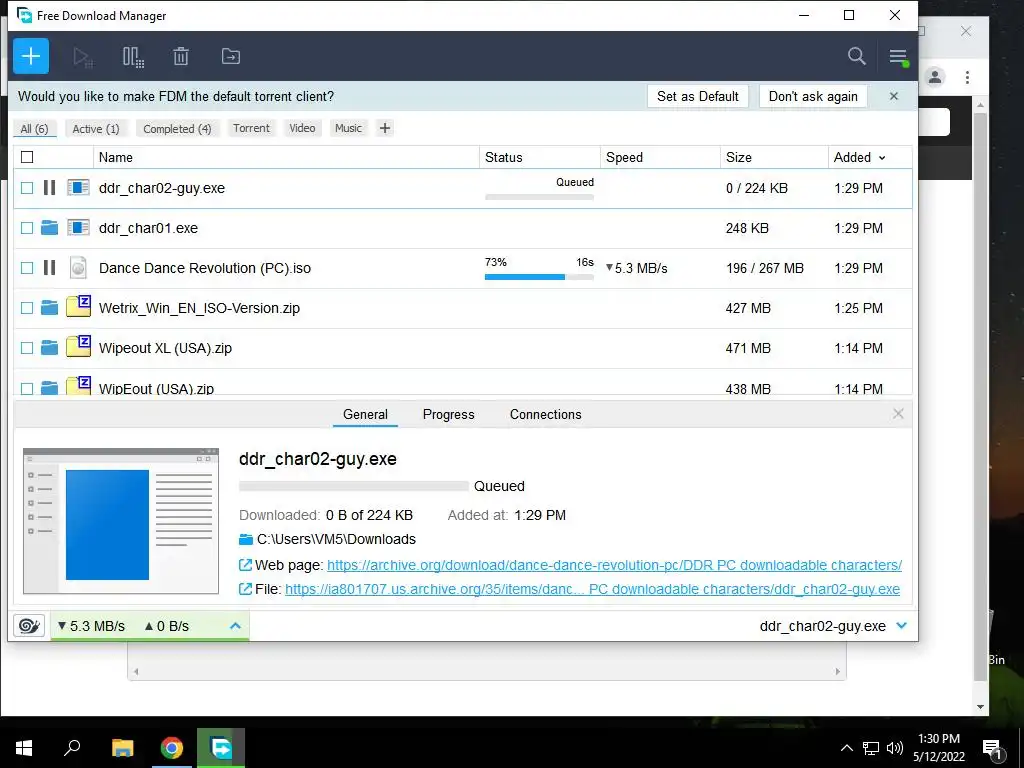Screen dimensions: 1024x768
Task: Select the All (6) filter tab
Action: (x=35, y=129)
